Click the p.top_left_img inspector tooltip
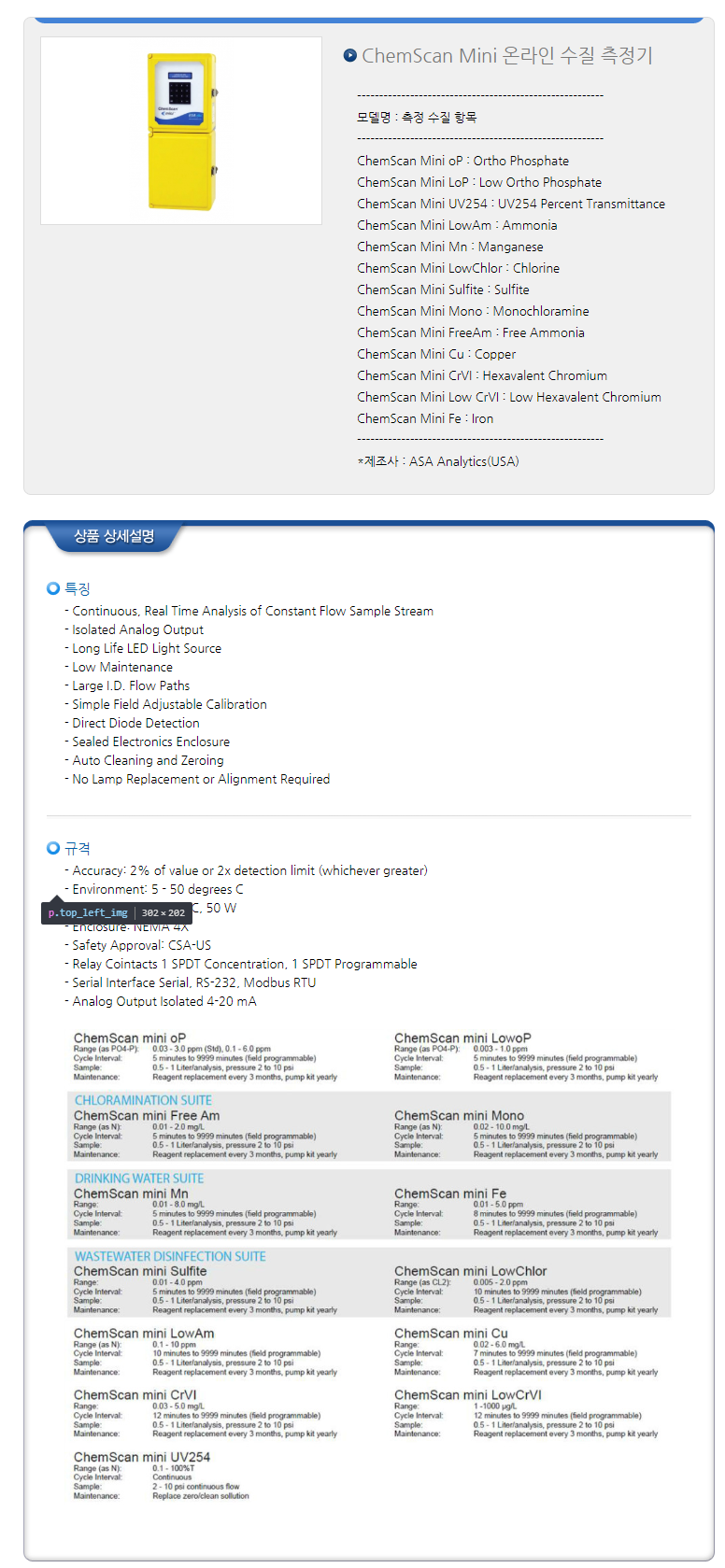Viewport: 725px width, 1568px height. point(117,912)
